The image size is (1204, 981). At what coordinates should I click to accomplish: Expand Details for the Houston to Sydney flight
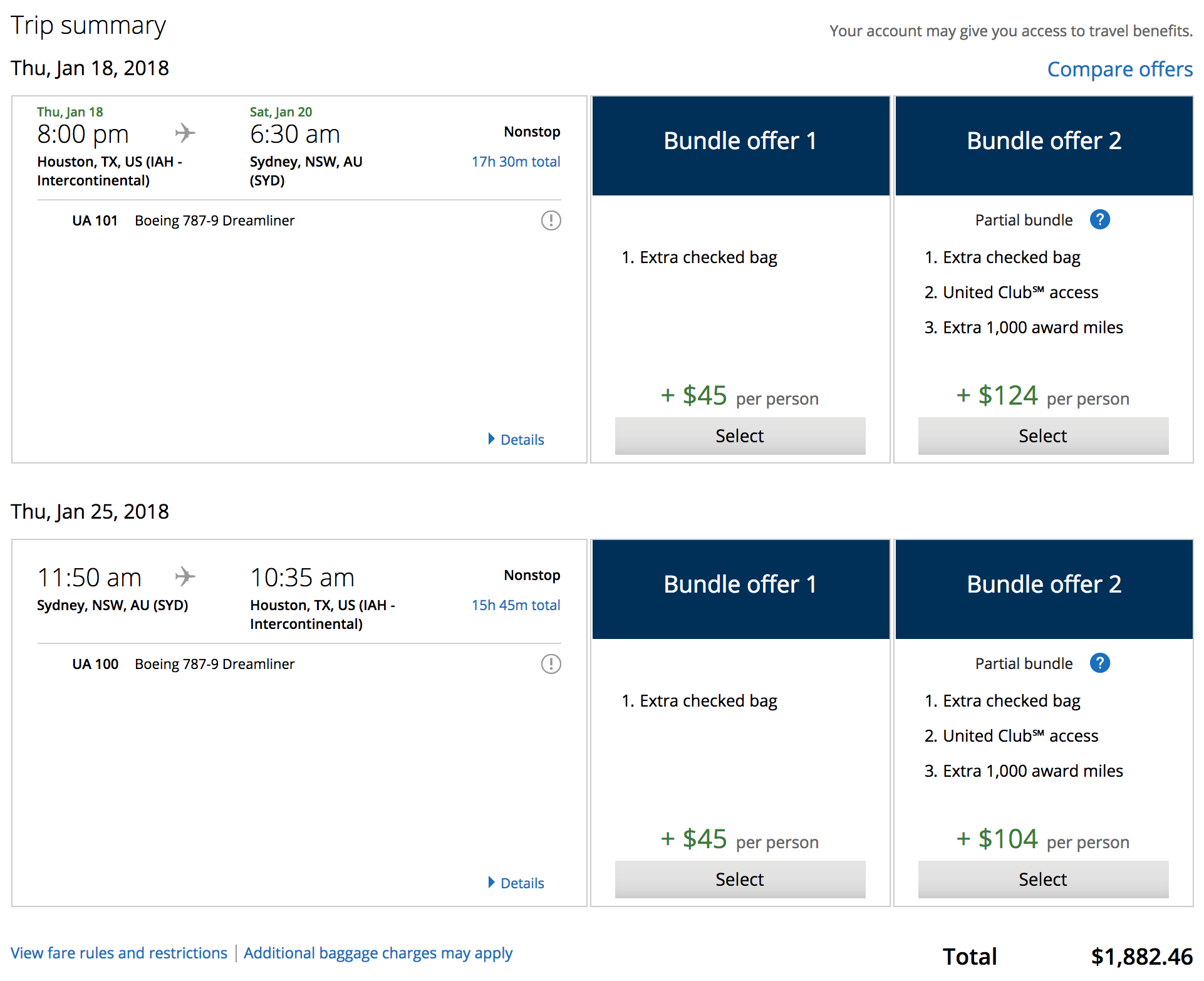tap(517, 440)
